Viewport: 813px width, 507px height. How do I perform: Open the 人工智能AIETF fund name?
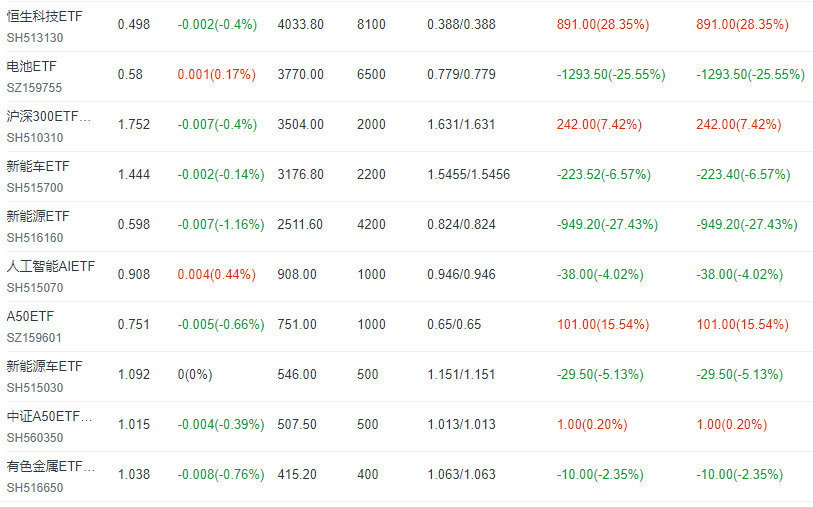(x=51, y=266)
